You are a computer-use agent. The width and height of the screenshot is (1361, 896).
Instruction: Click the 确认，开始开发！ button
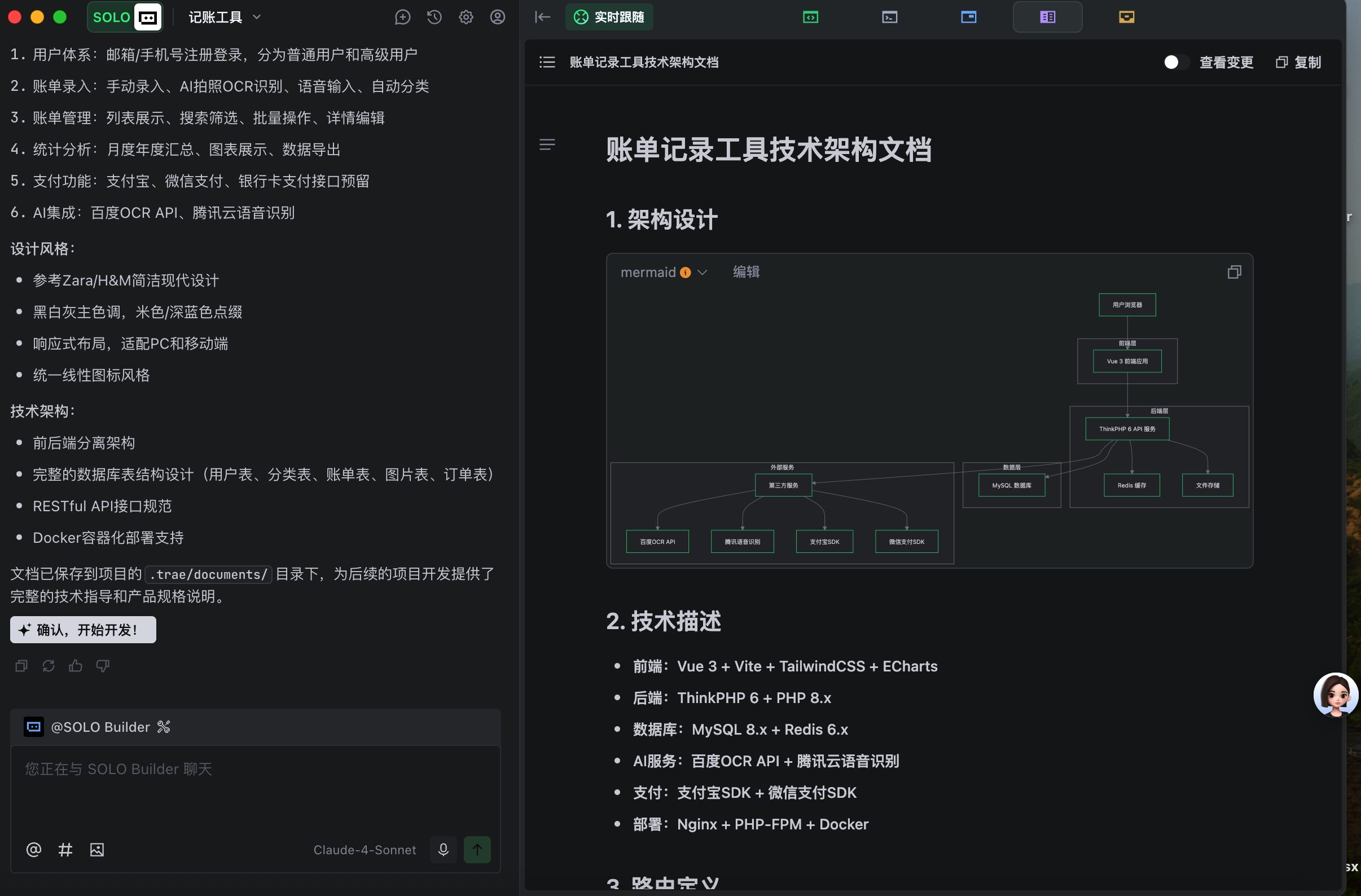click(x=83, y=630)
